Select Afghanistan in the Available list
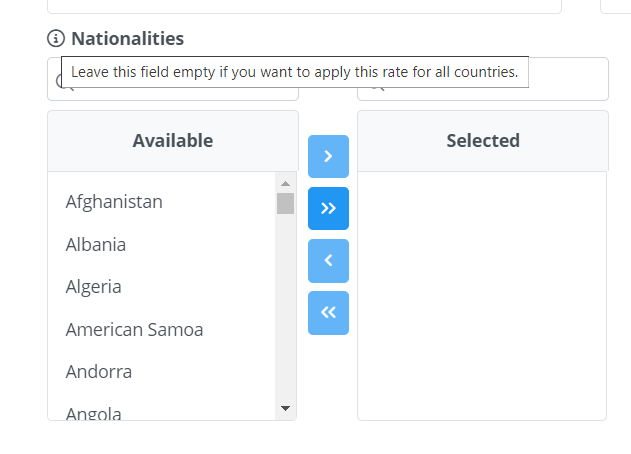631x454 pixels. (x=114, y=202)
